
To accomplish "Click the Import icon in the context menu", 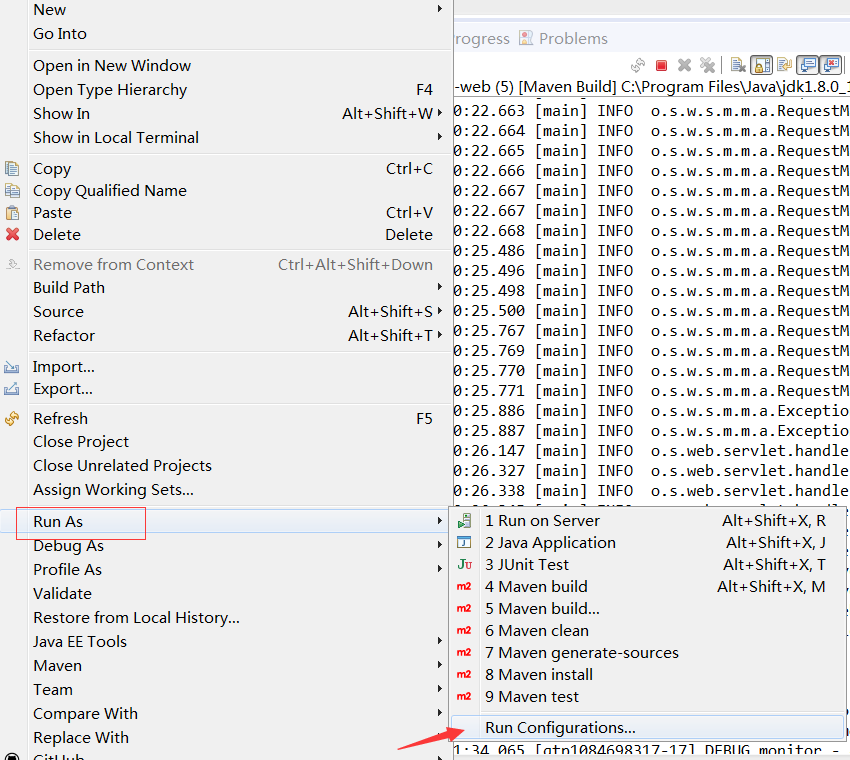I will coord(11,367).
